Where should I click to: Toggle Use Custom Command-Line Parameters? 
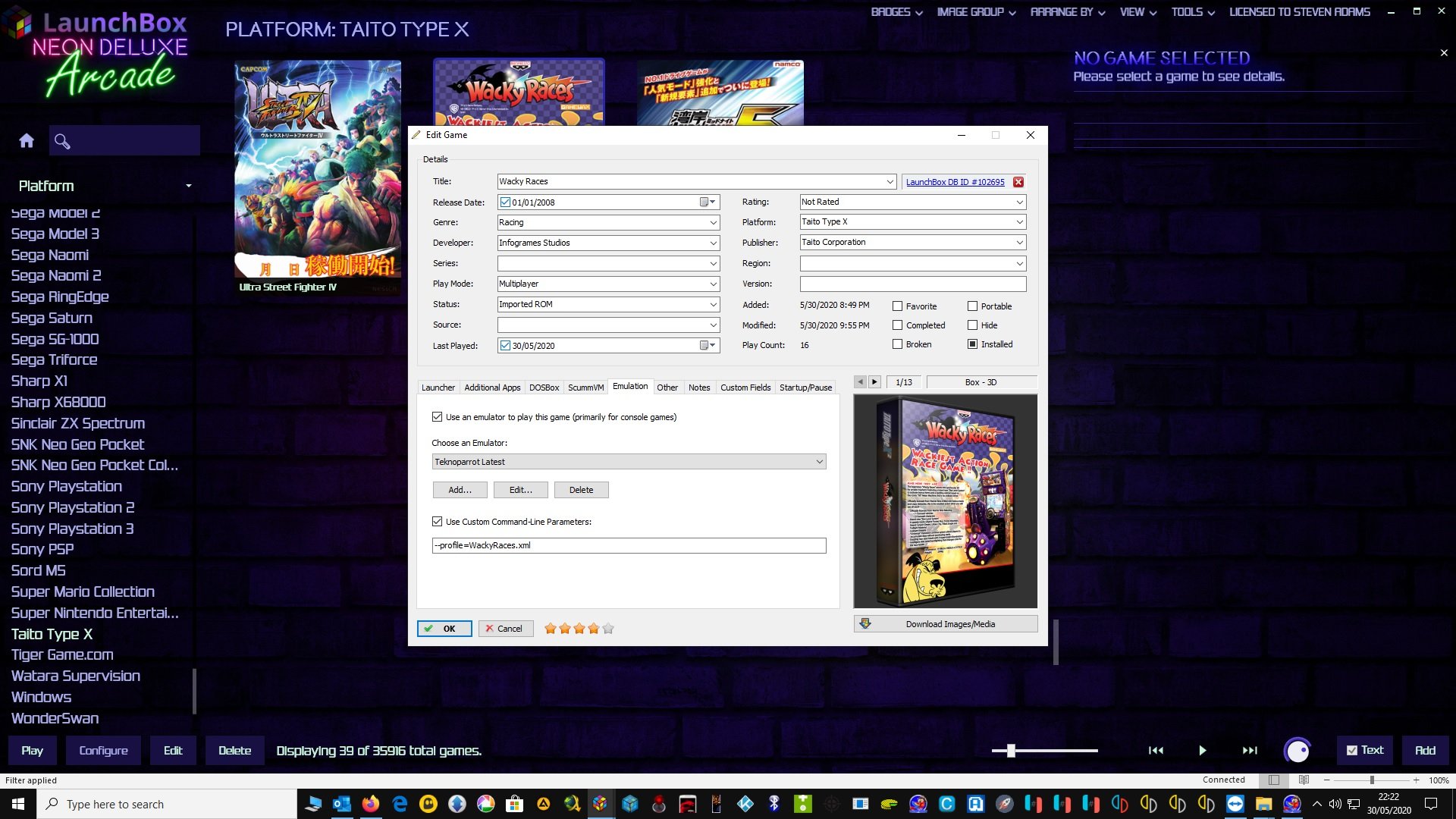437,522
